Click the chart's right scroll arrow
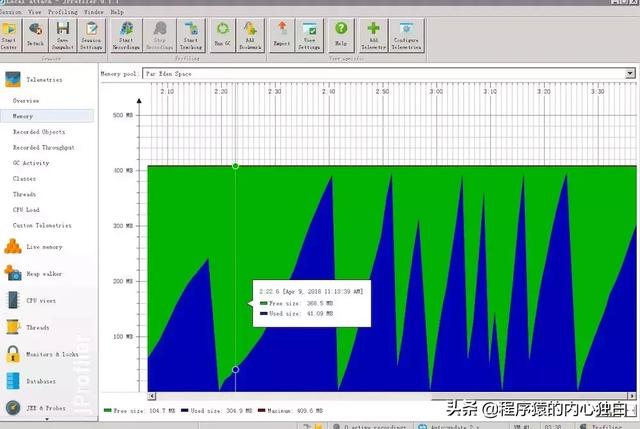Image resolution: width=640 pixels, height=429 pixels. [x=632, y=396]
